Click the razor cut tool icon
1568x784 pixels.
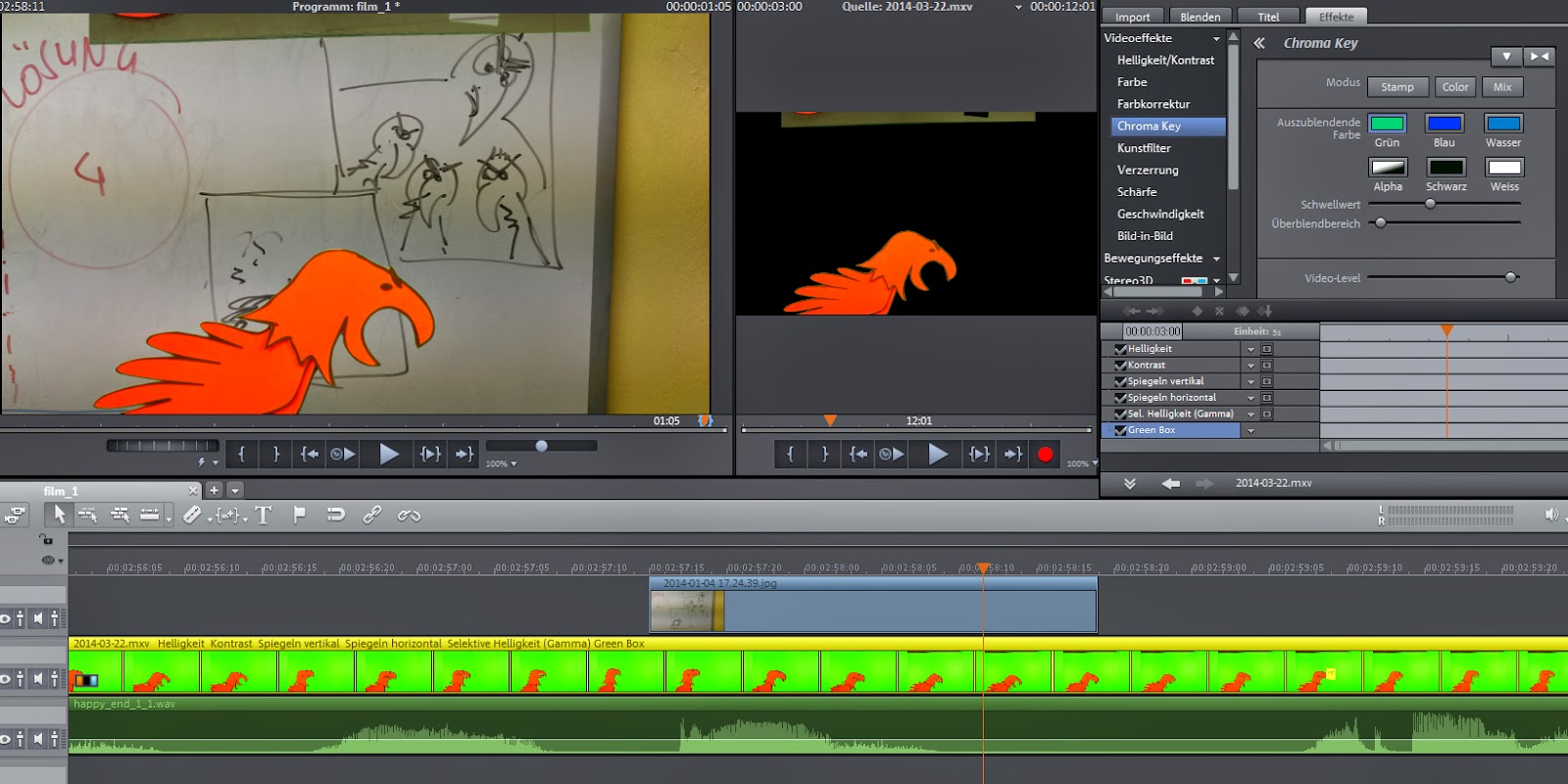point(192,514)
